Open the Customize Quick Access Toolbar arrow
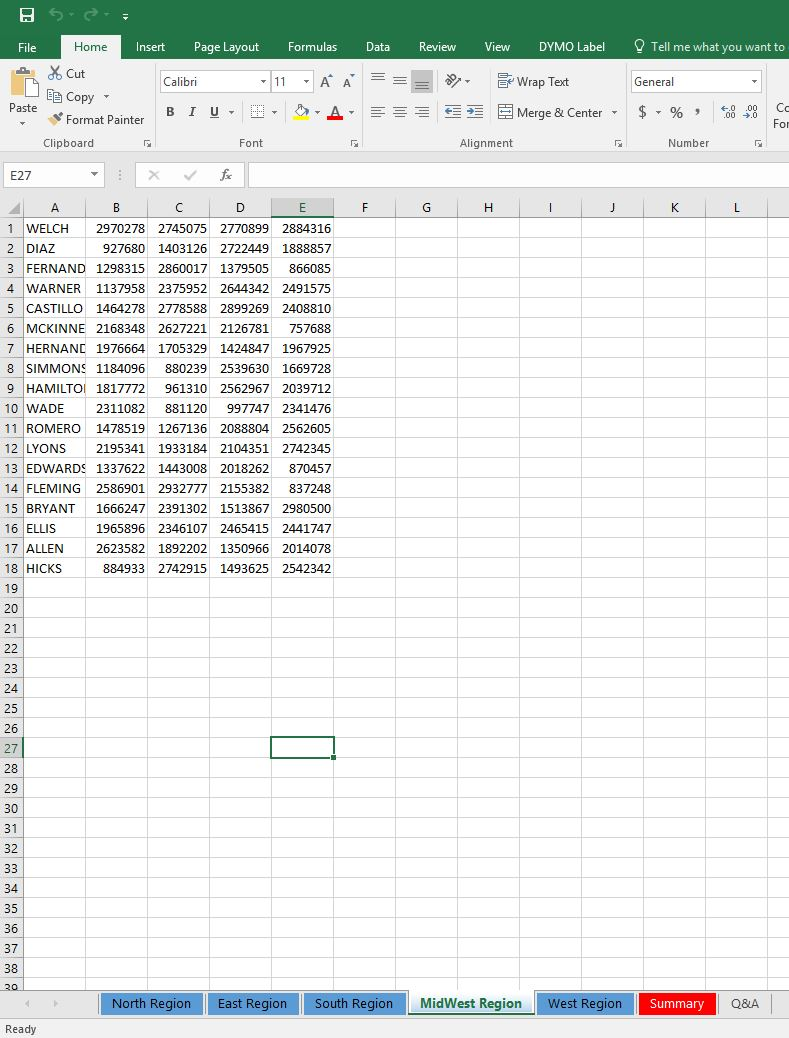The height and width of the screenshot is (1038, 789). pyautogui.click(x=125, y=17)
